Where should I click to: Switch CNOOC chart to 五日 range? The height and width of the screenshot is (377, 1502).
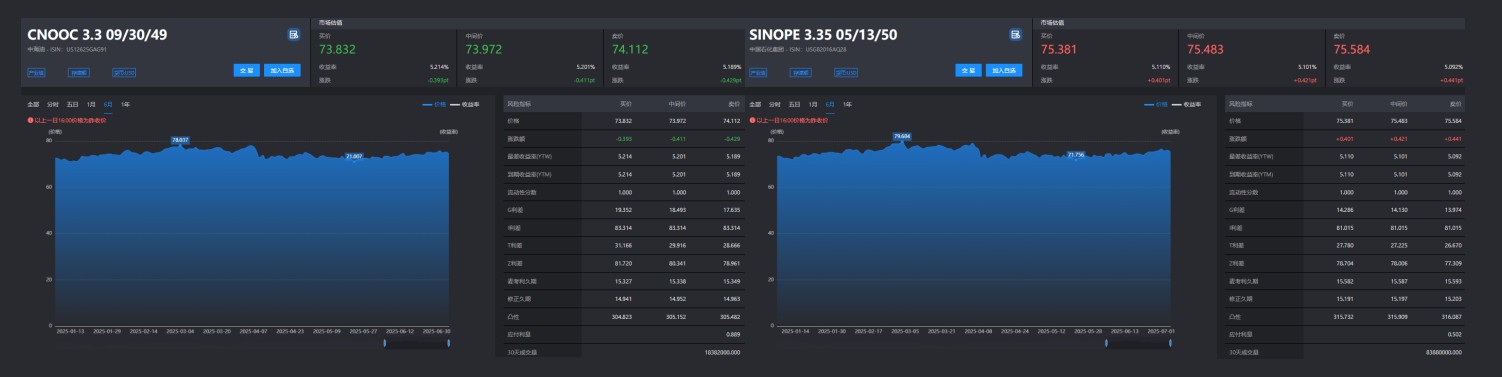tap(73, 104)
